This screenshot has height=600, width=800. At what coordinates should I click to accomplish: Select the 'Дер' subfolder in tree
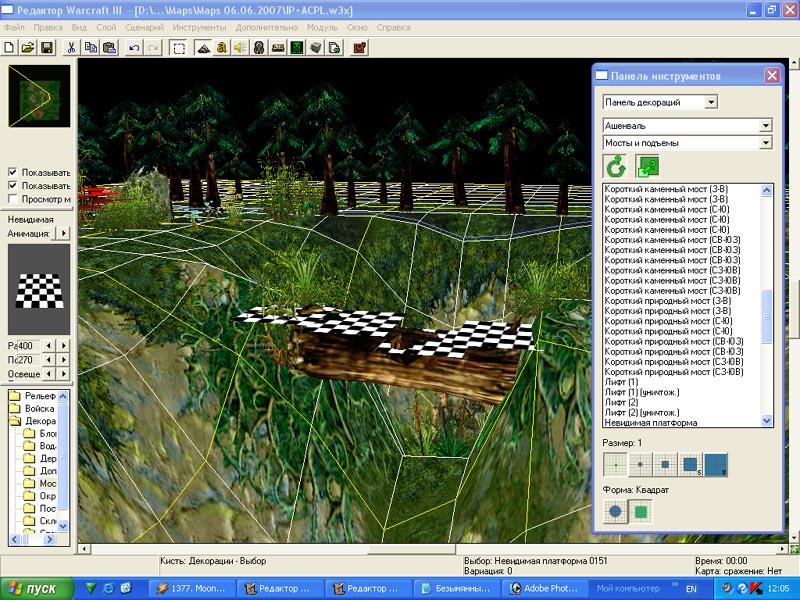[41, 458]
